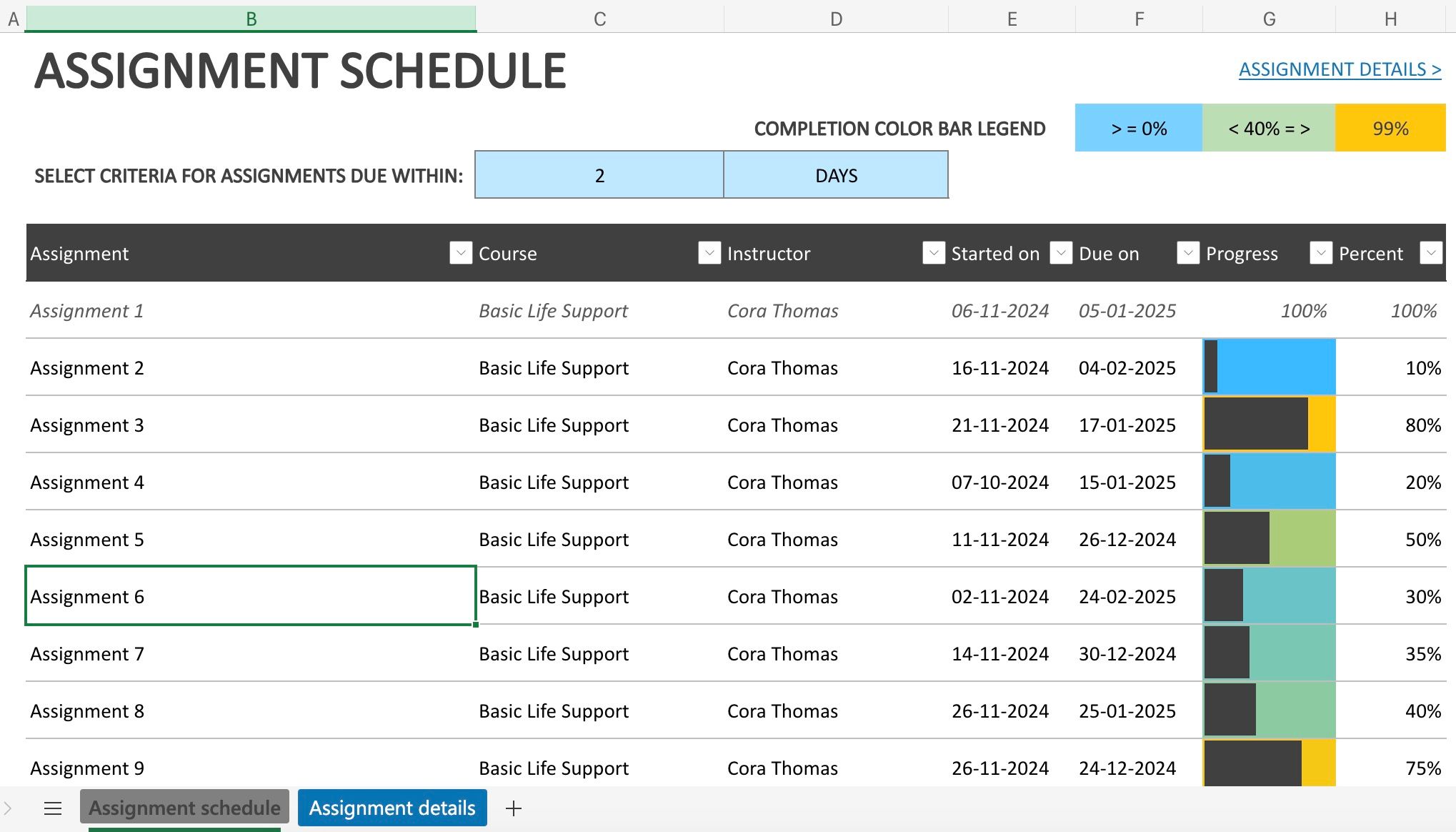Click the hamburger menu icon
Screen dimensions: 1456x832
pyautogui.click(x=52, y=808)
